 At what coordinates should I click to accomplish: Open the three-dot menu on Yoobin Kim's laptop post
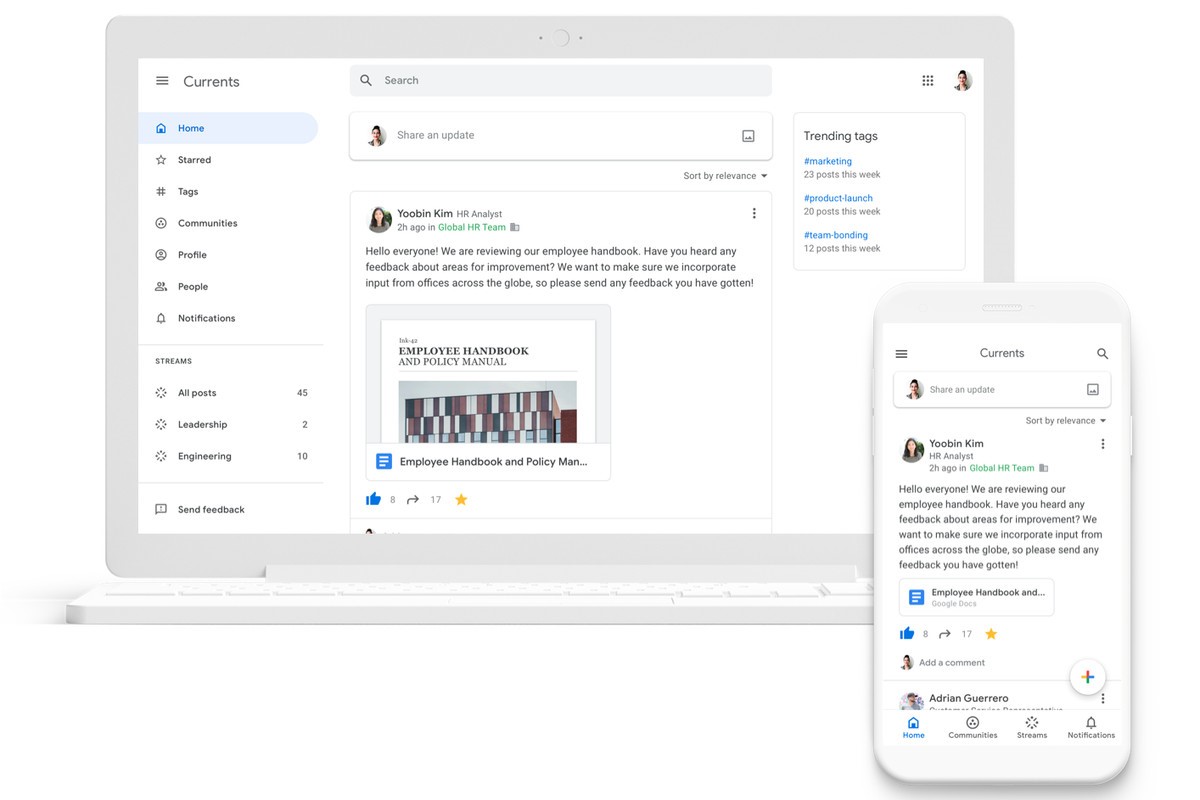754,213
